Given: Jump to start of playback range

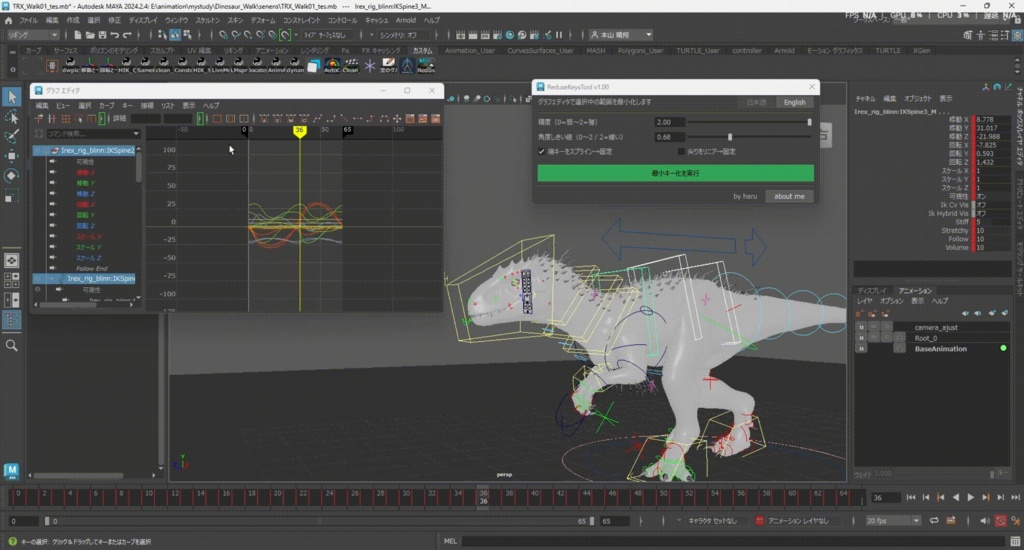Looking at the screenshot, I should 911,498.
